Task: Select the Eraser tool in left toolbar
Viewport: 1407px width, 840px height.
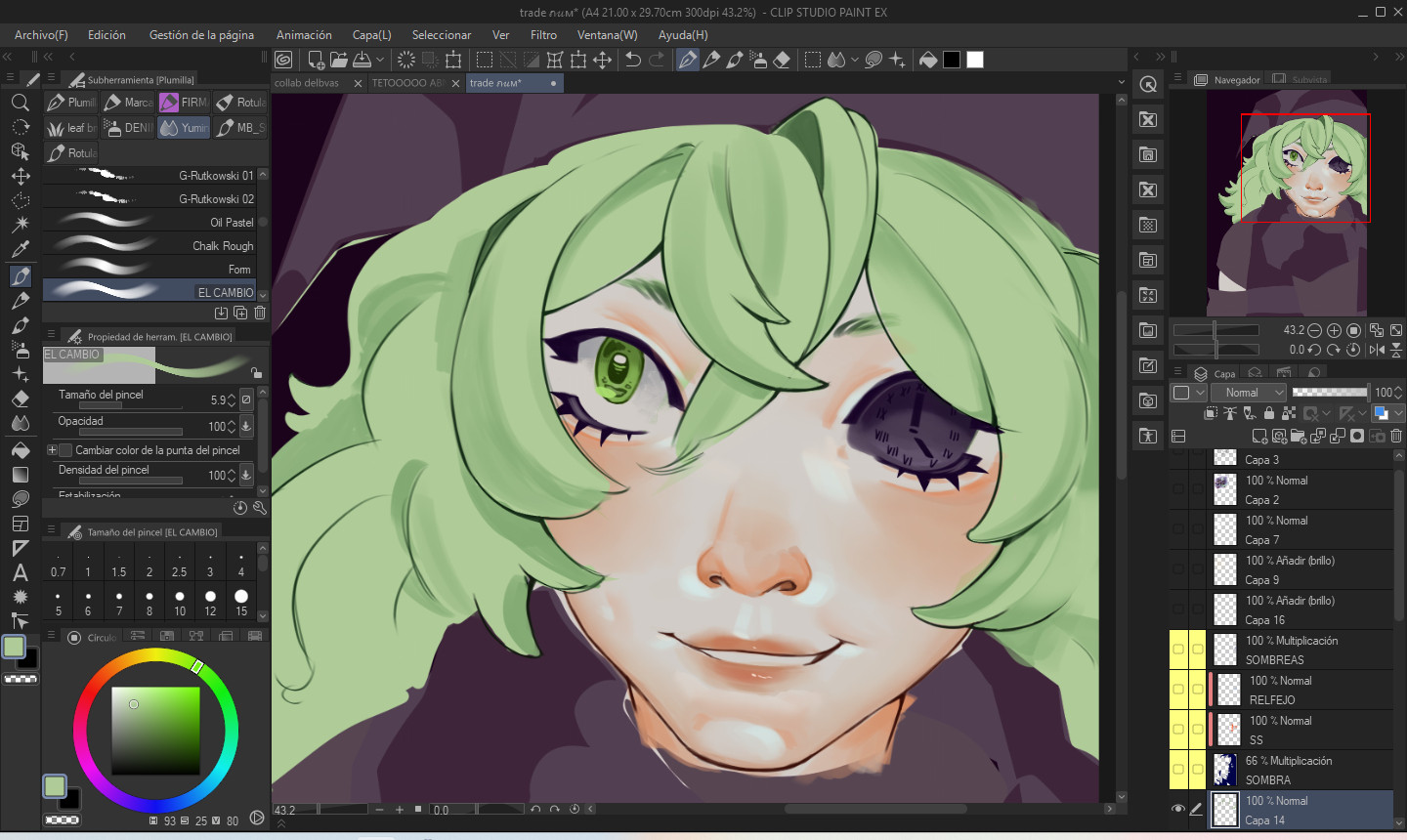Action: (20, 399)
